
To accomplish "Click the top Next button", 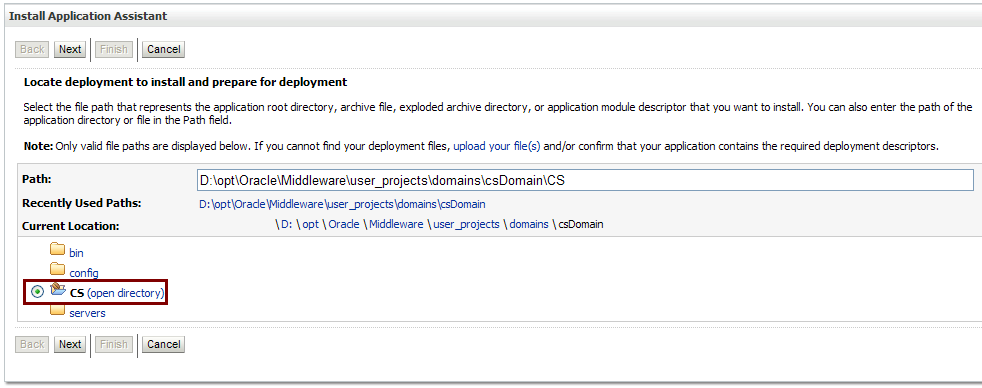I will [70, 49].
